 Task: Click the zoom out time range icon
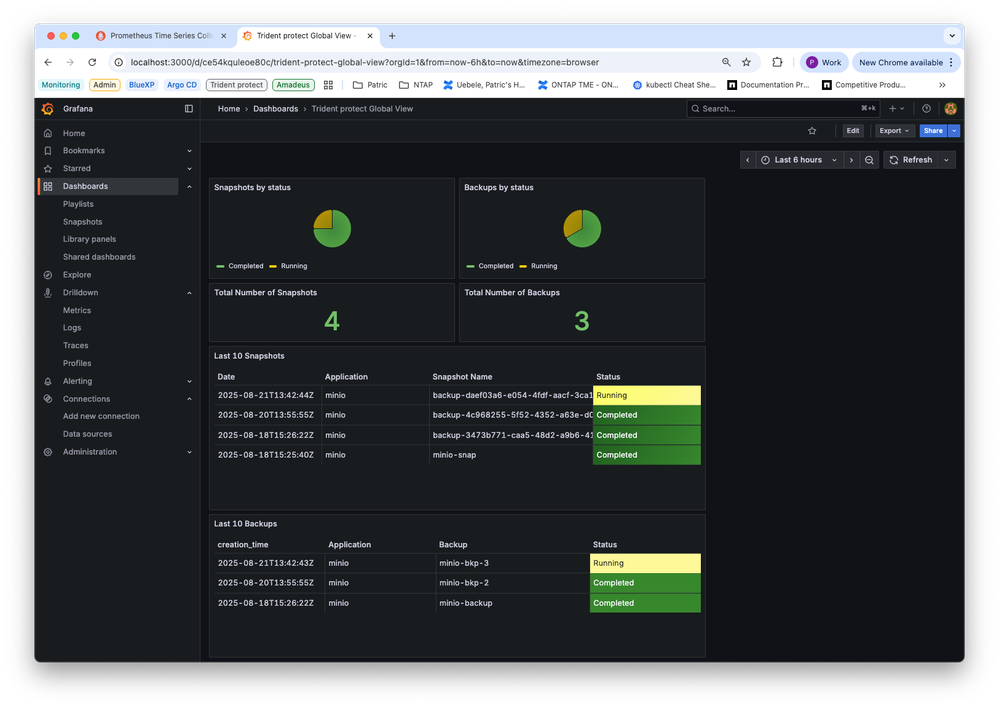pos(870,160)
